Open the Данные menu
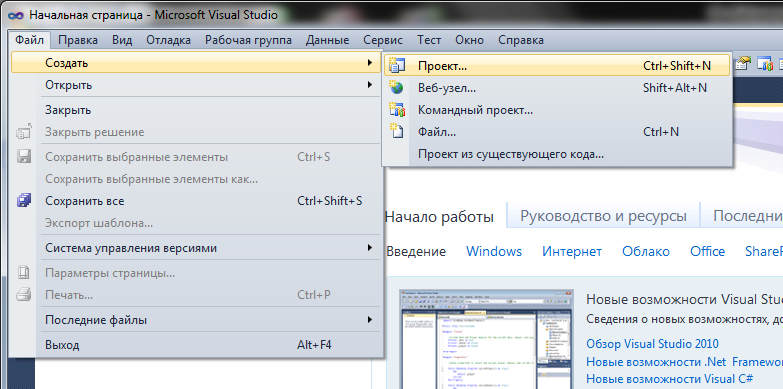The height and width of the screenshot is (389, 783). point(328,40)
